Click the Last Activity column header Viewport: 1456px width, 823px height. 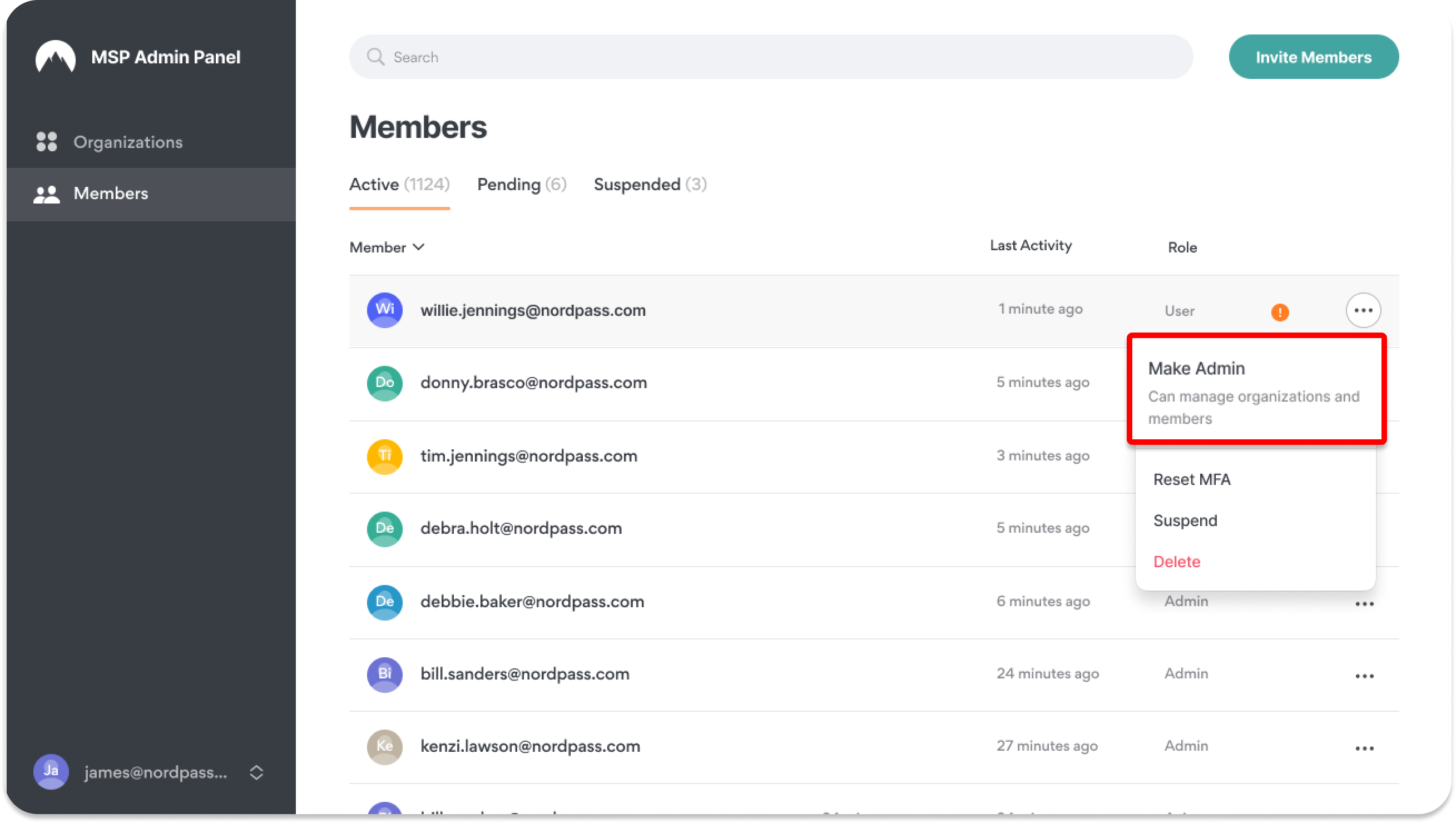tap(1031, 245)
